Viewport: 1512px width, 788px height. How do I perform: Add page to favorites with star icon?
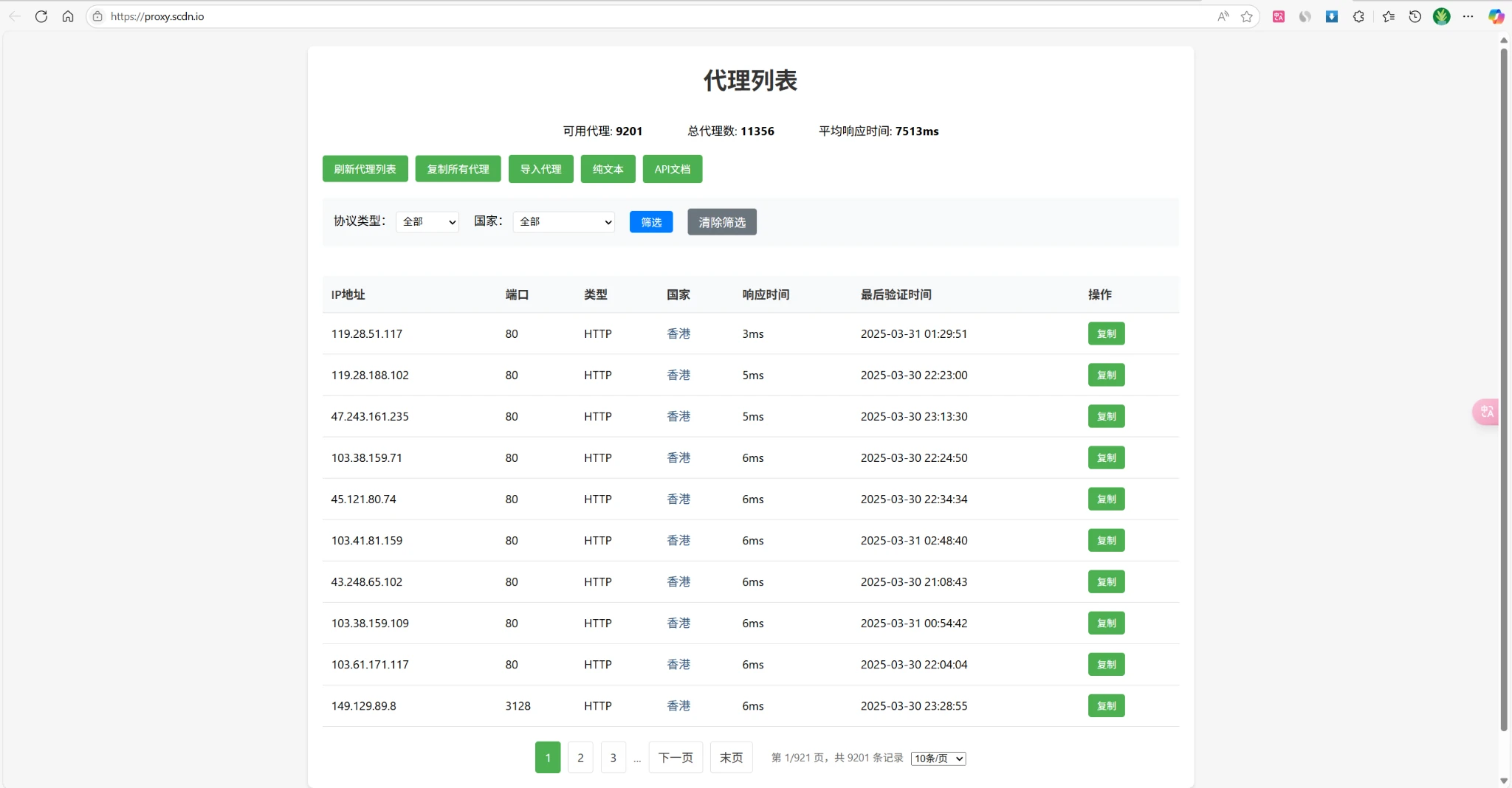(x=1247, y=16)
